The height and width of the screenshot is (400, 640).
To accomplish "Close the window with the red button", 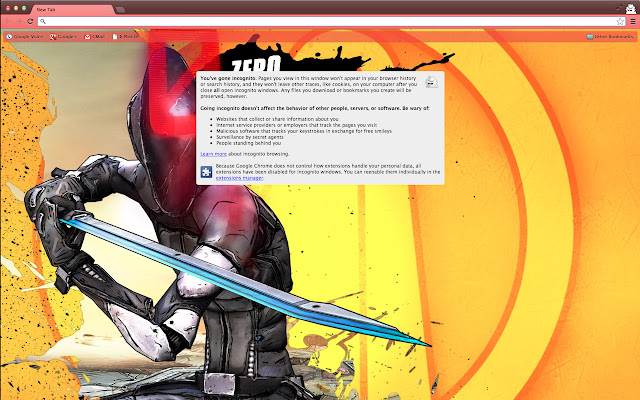I will coord(8,8).
